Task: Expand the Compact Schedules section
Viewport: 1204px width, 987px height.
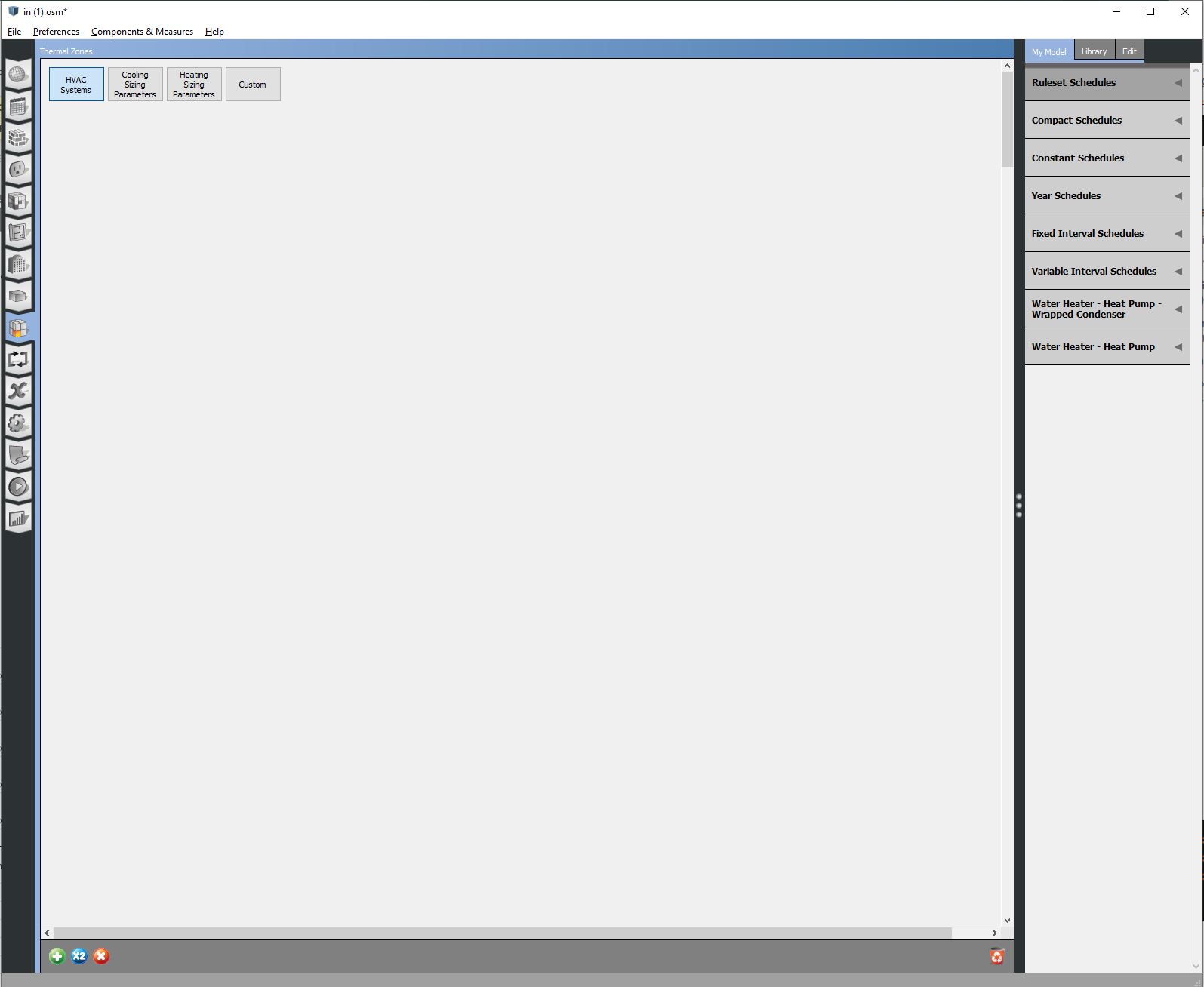Action: tap(1107, 121)
